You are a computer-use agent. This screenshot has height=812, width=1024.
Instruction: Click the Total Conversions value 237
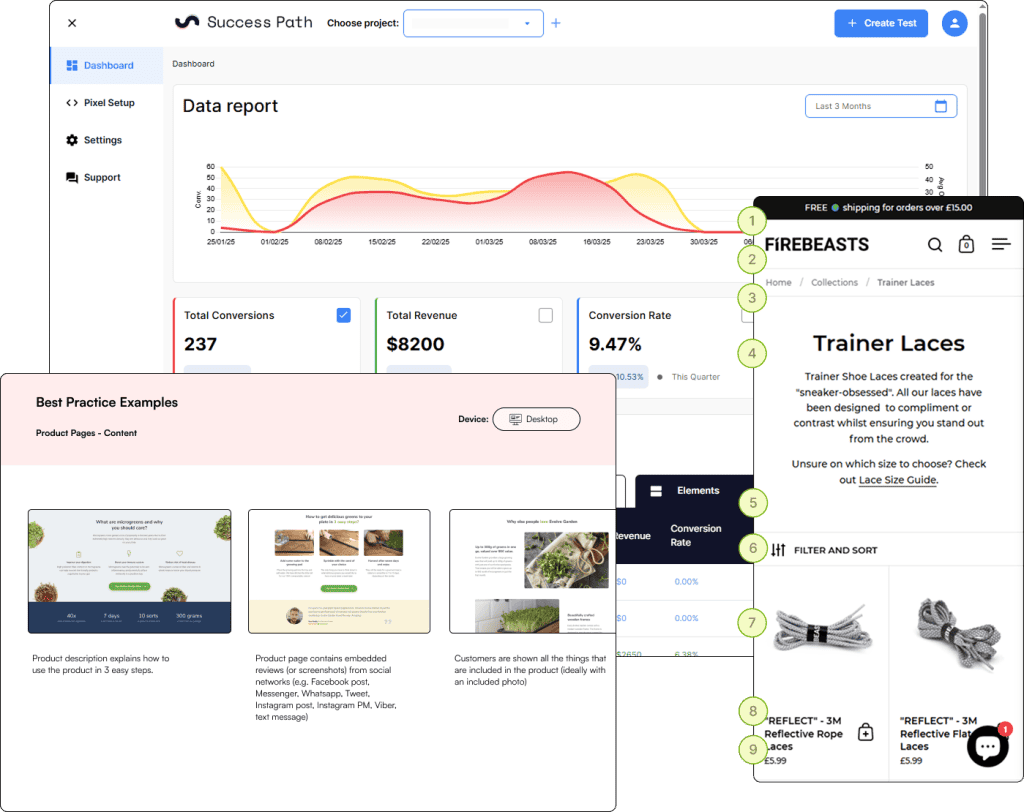(x=200, y=344)
